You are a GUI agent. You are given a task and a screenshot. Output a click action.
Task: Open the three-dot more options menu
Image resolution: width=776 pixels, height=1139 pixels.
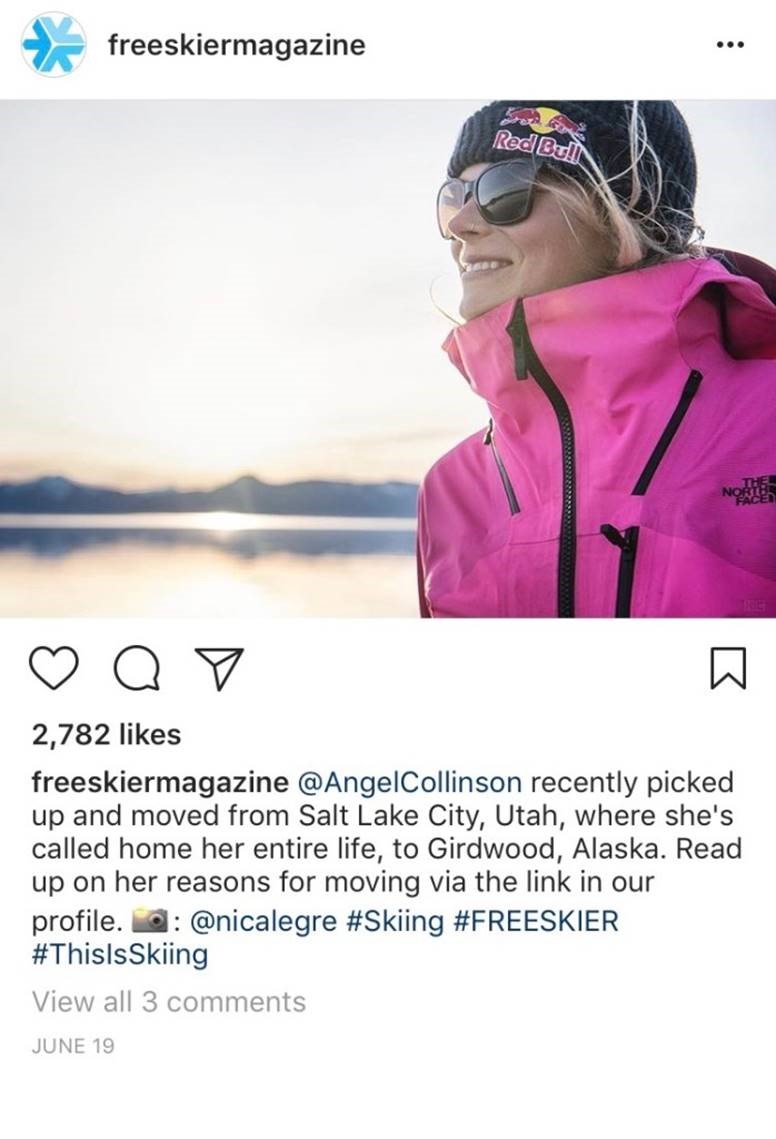pyautogui.click(x=729, y=45)
